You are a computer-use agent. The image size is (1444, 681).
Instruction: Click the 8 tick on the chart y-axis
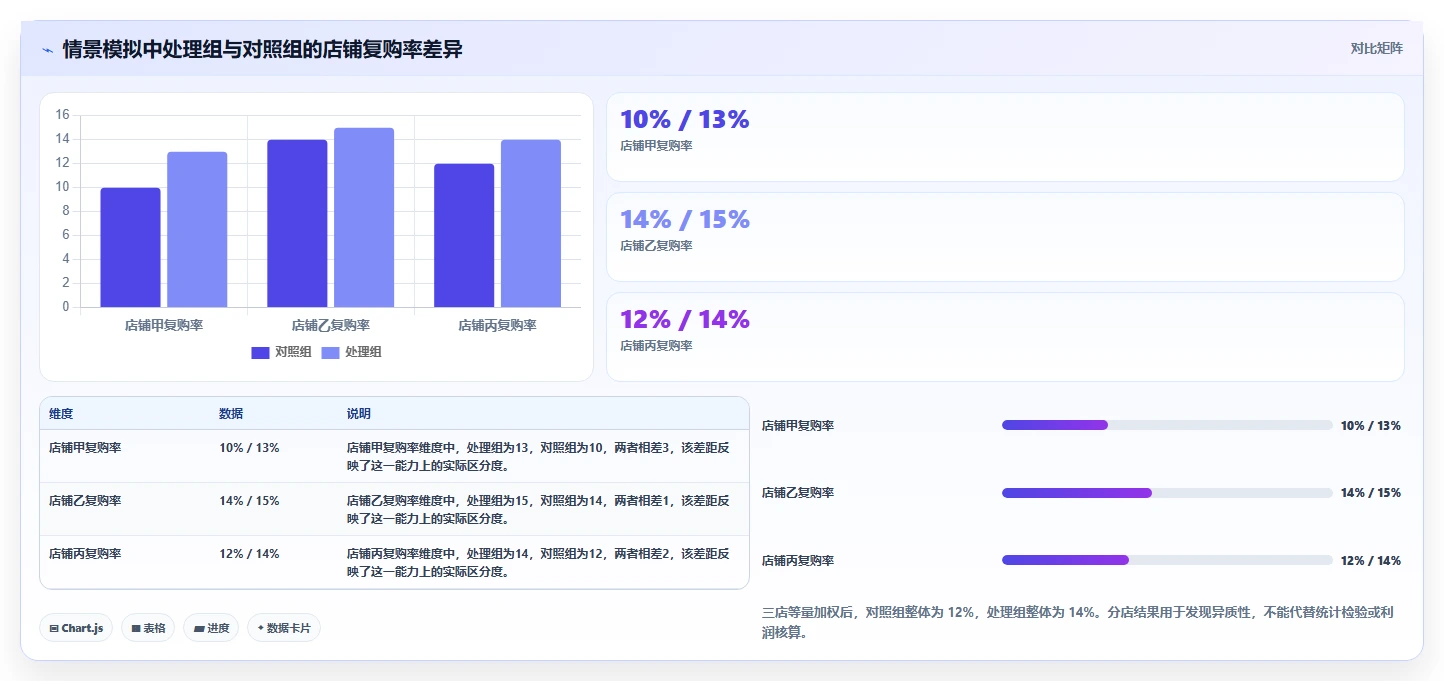66,211
